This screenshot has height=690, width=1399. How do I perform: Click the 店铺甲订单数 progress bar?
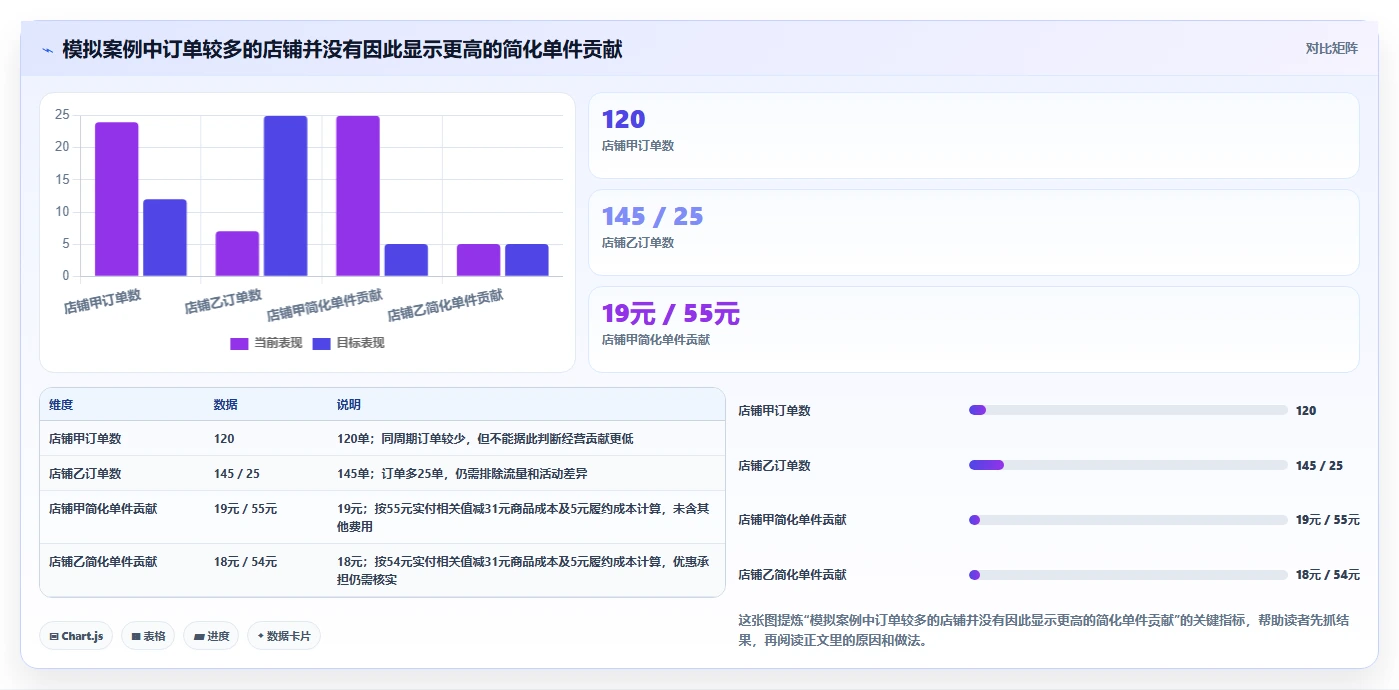coord(1128,410)
